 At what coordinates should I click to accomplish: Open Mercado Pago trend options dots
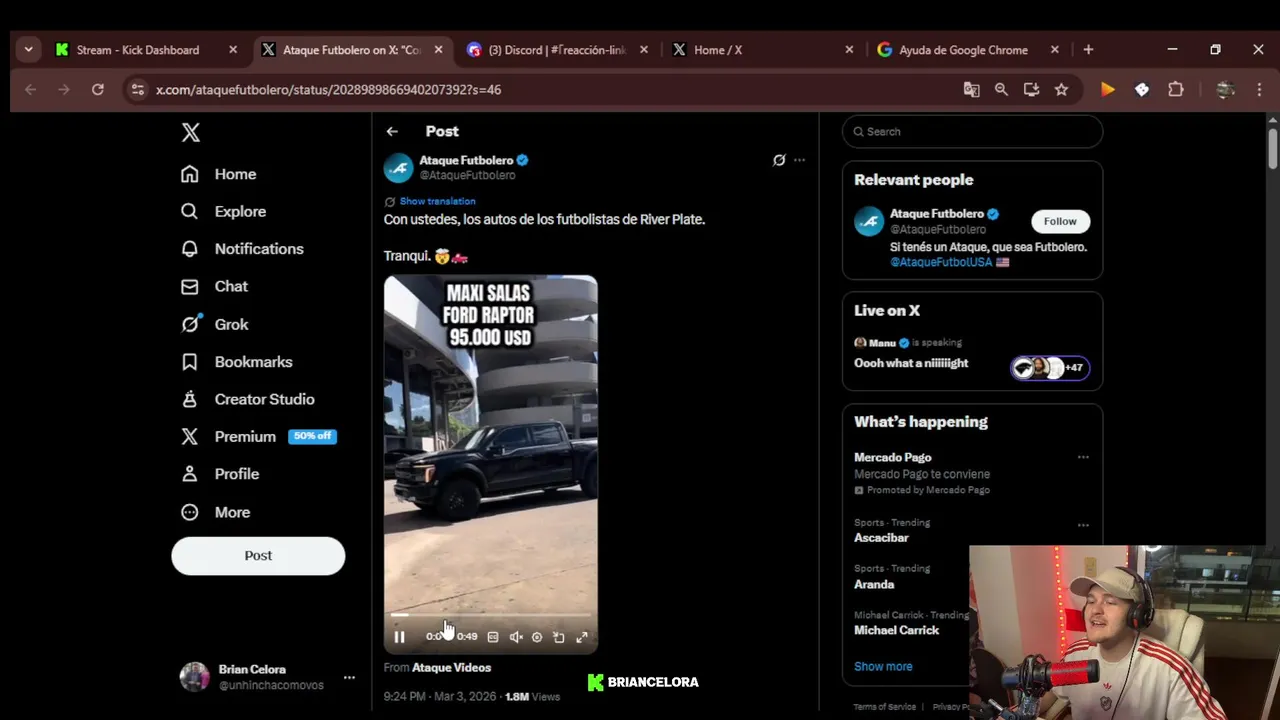(1083, 457)
